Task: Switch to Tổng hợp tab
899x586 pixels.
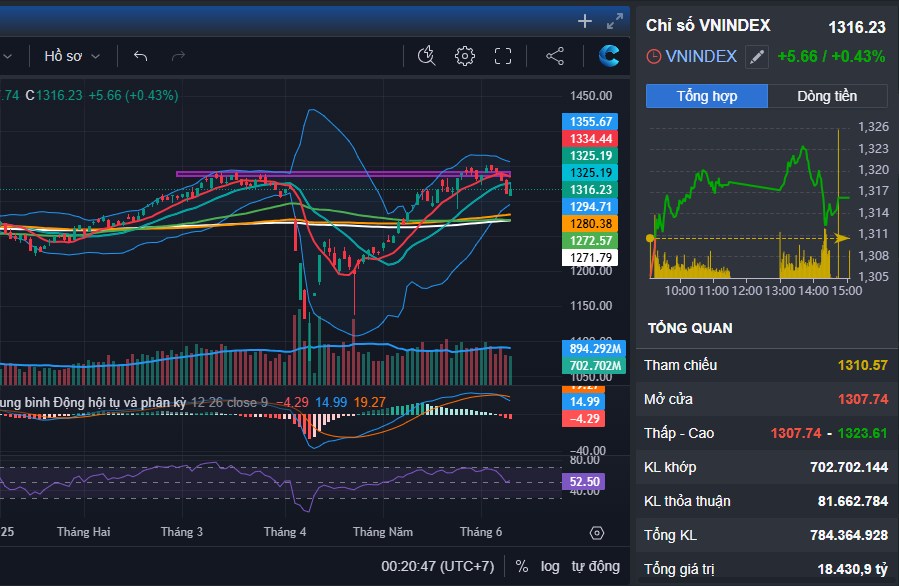Action: tap(706, 96)
